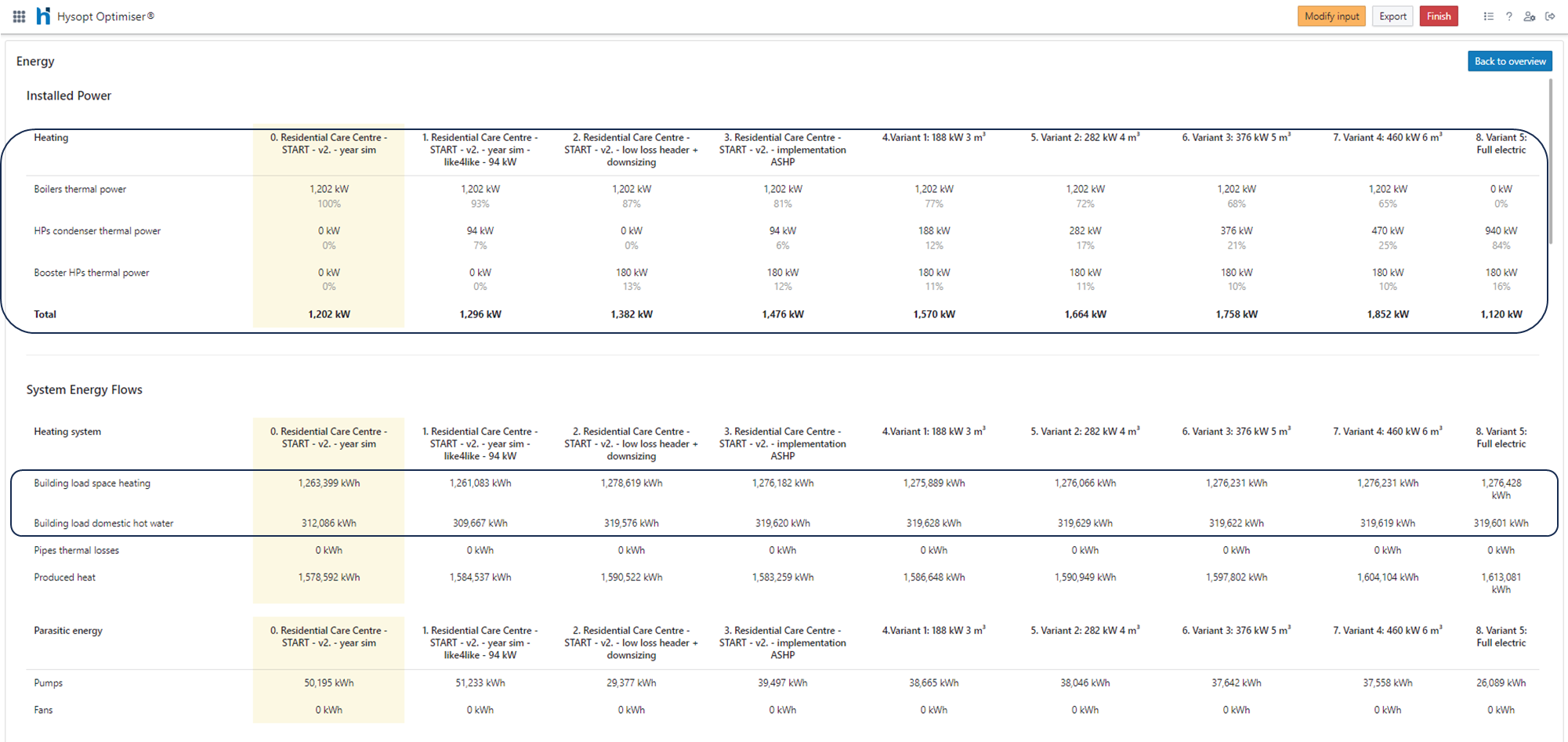Open the task list icon in header
Screen dimensions: 1568x742
coord(1488,16)
